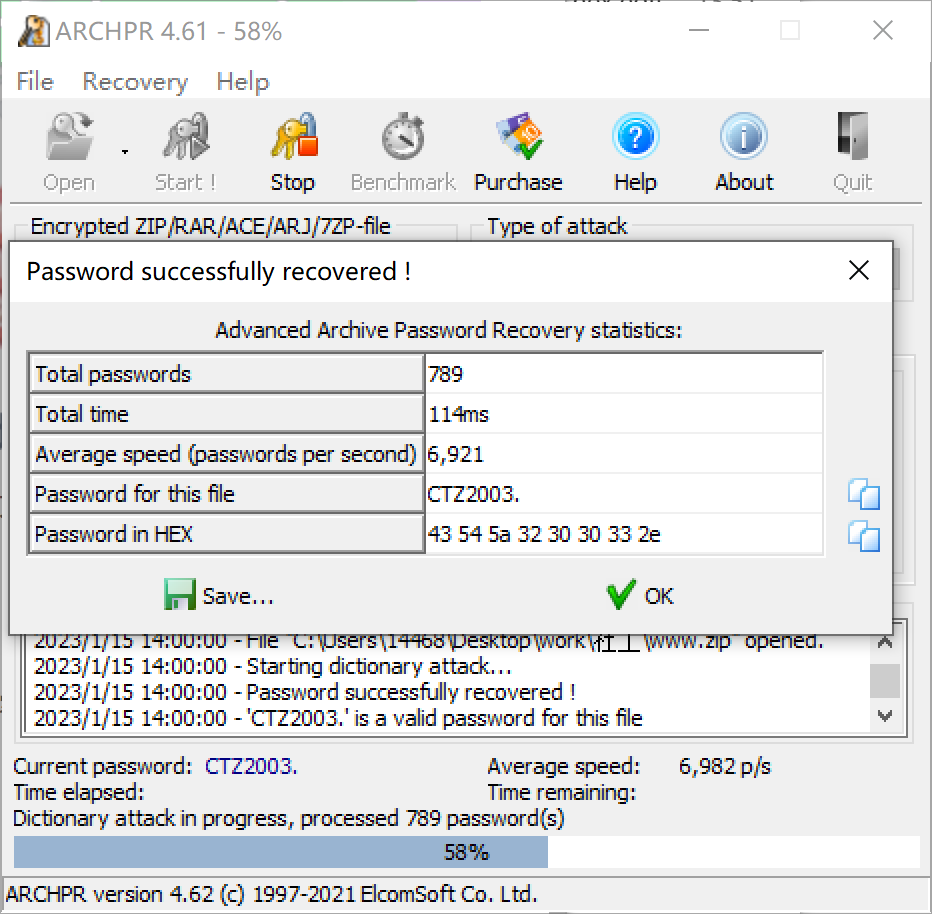Close the Password successfully recovered dialog
The width and height of the screenshot is (932, 914).
click(859, 271)
